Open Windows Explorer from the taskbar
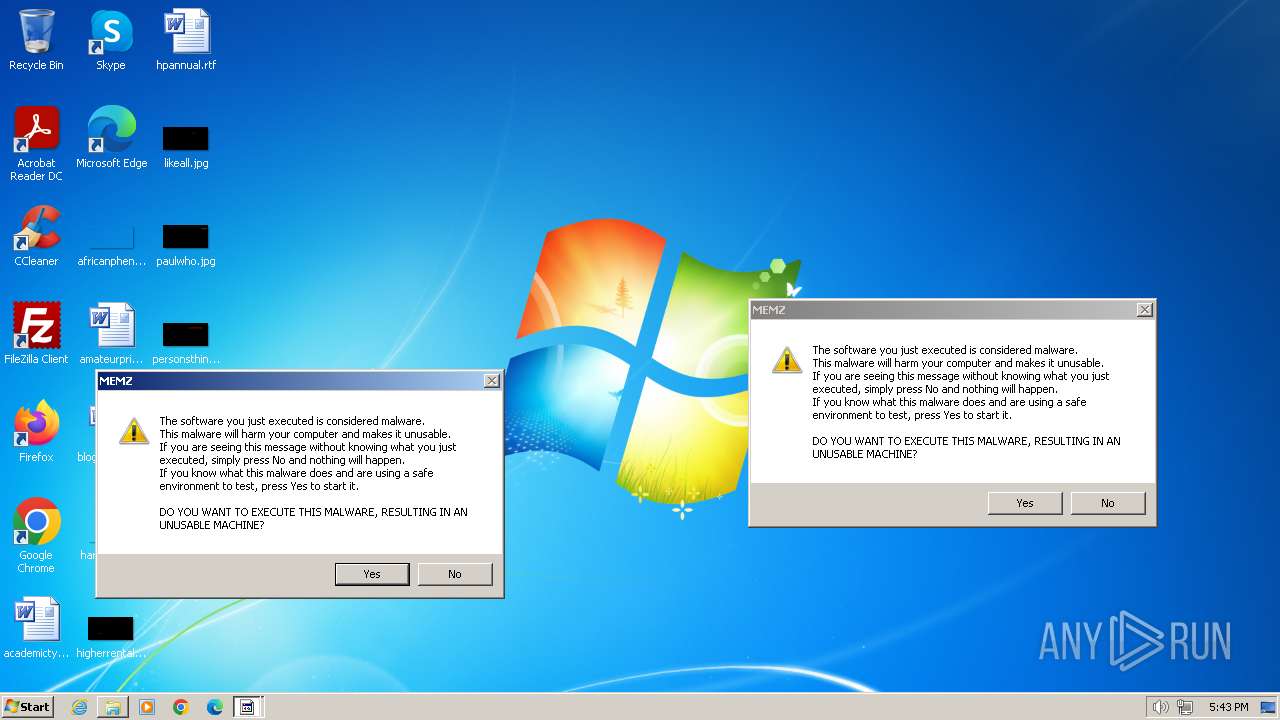 (113, 707)
